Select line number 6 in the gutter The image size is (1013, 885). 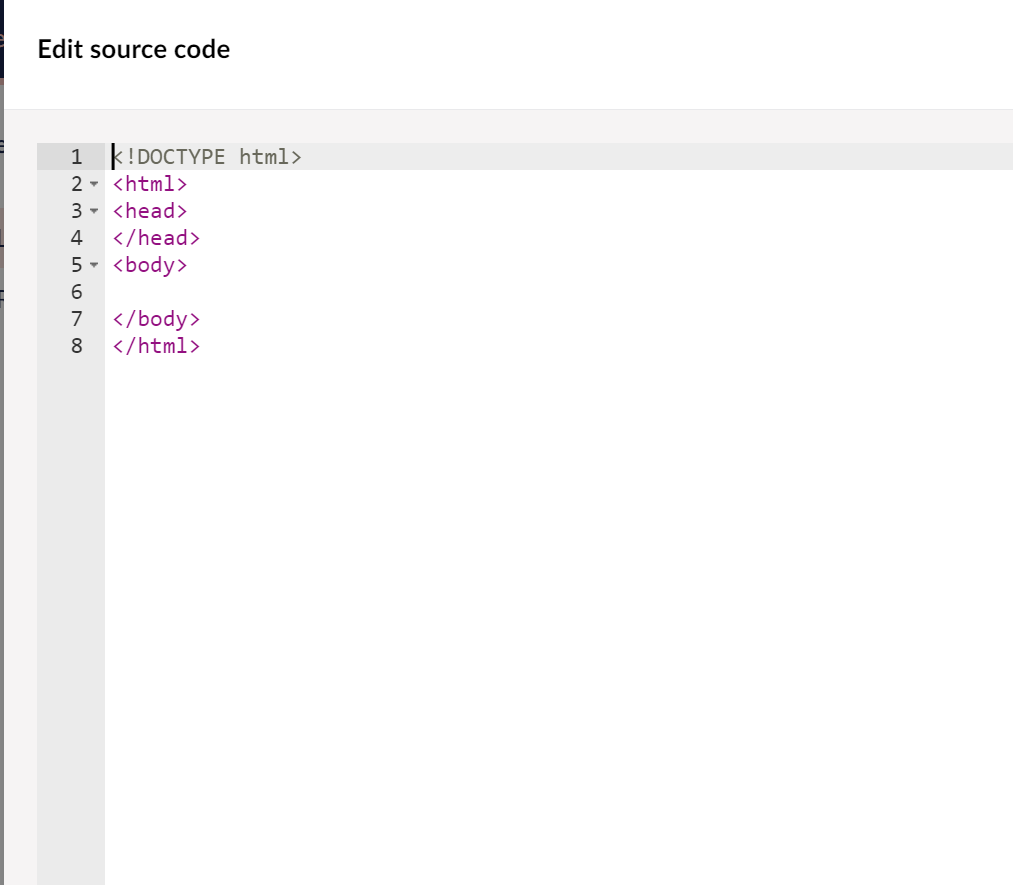pyautogui.click(x=77, y=292)
